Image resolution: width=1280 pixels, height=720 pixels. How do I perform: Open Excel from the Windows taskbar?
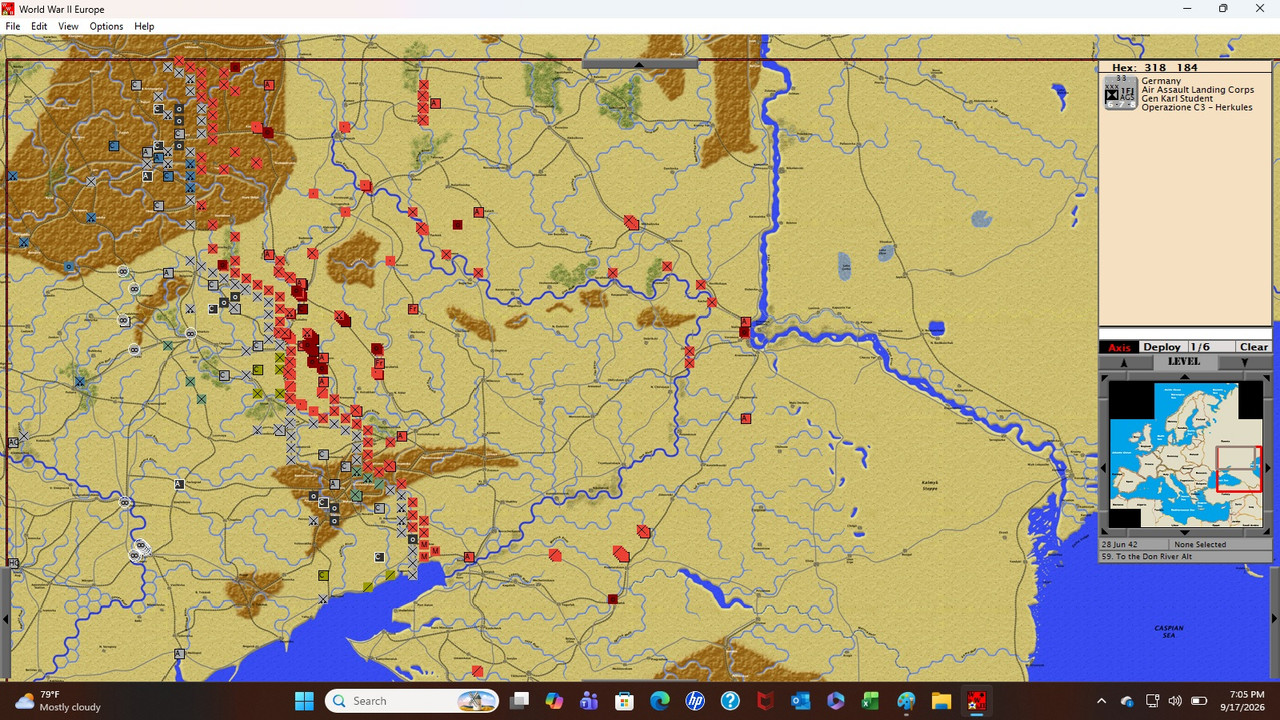pos(870,701)
